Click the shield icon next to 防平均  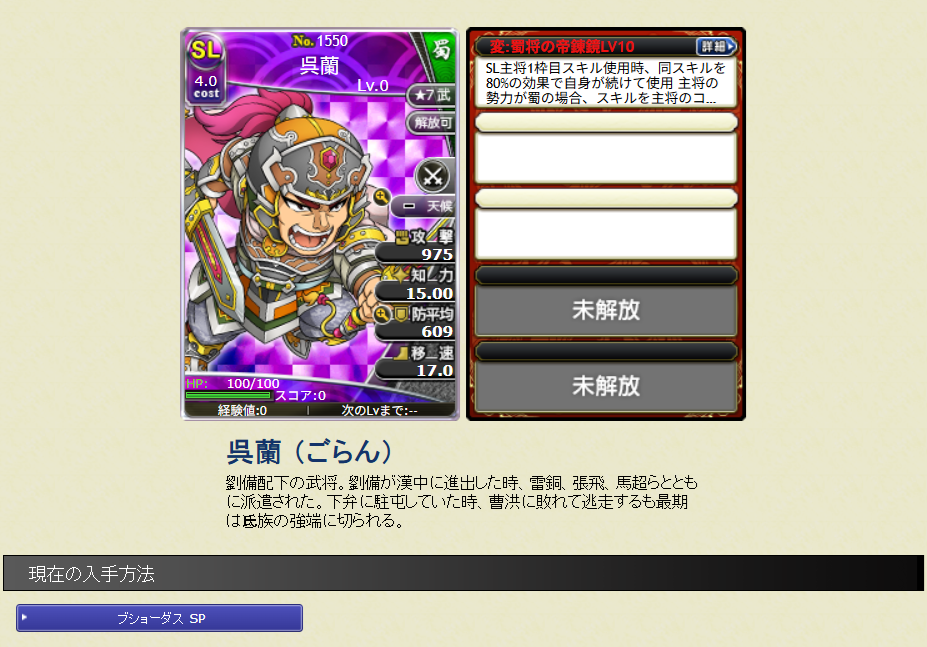400,314
